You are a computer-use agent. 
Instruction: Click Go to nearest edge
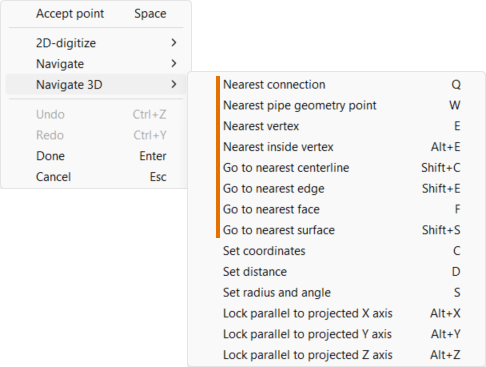337,189
